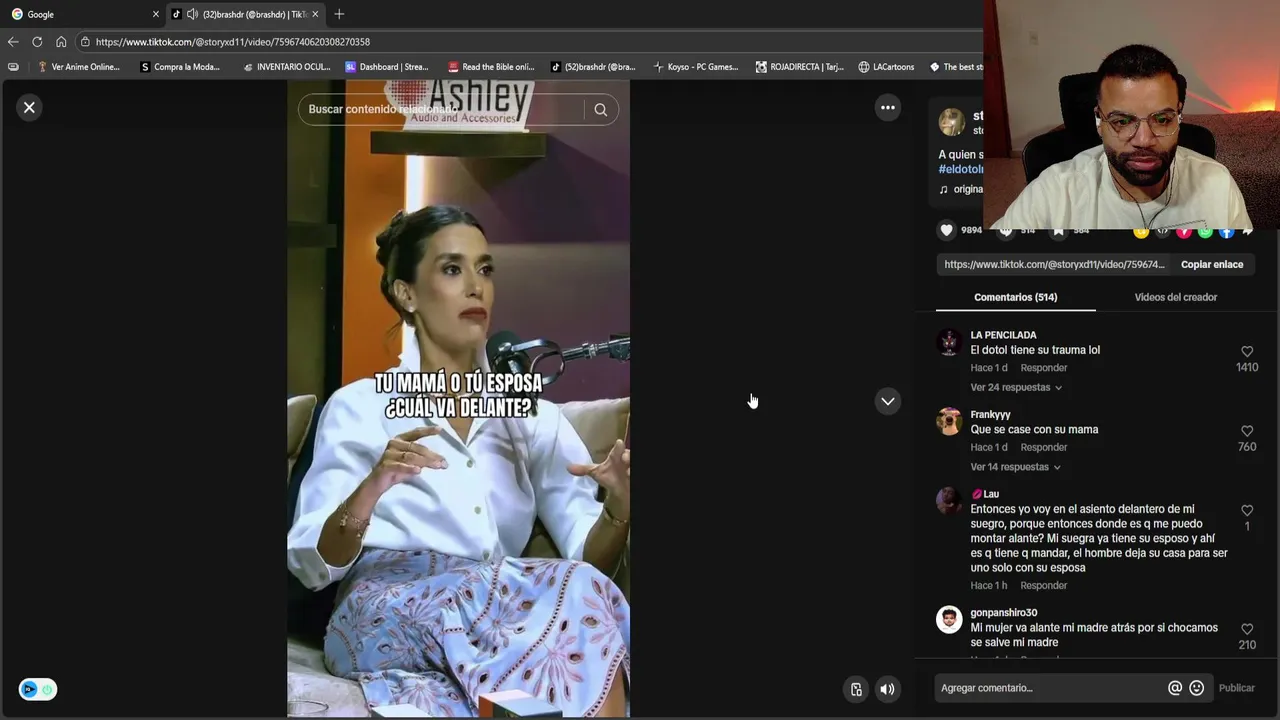Open gonpanshiro30 avatar

tap(949, 619)
